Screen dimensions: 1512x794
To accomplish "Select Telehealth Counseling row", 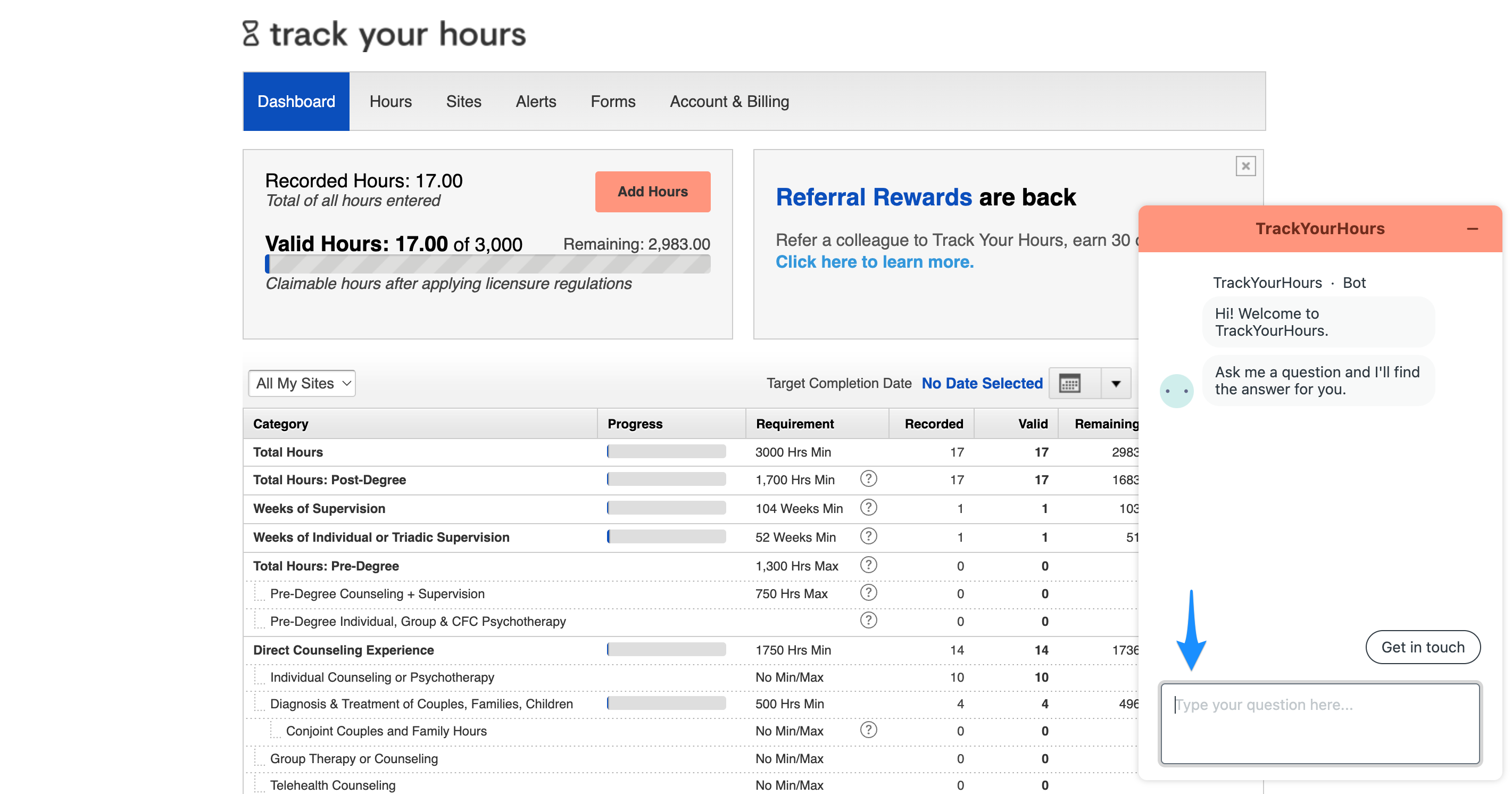I will coord(333,785).
